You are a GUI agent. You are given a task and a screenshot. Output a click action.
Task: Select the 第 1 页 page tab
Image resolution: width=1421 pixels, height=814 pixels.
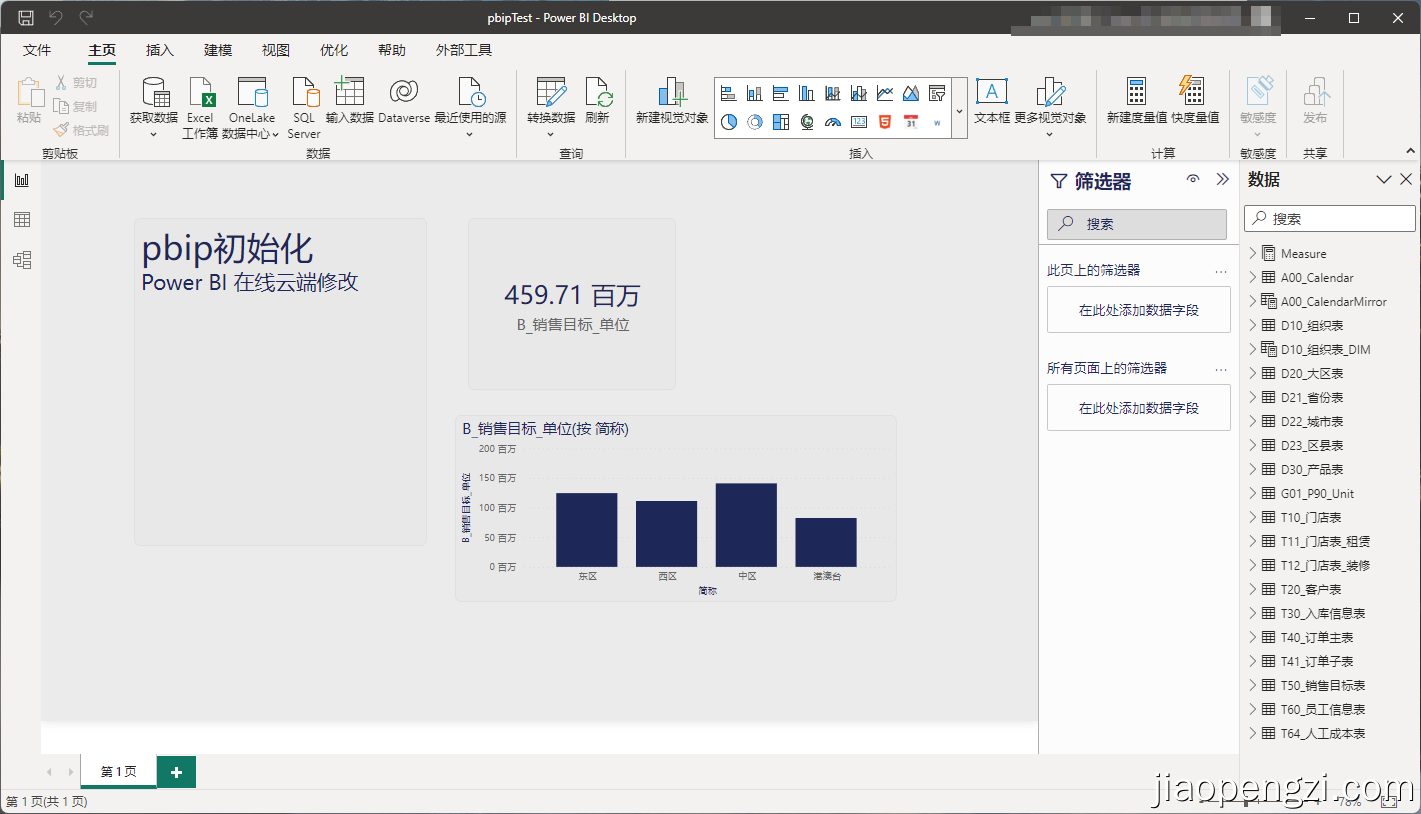119,772
